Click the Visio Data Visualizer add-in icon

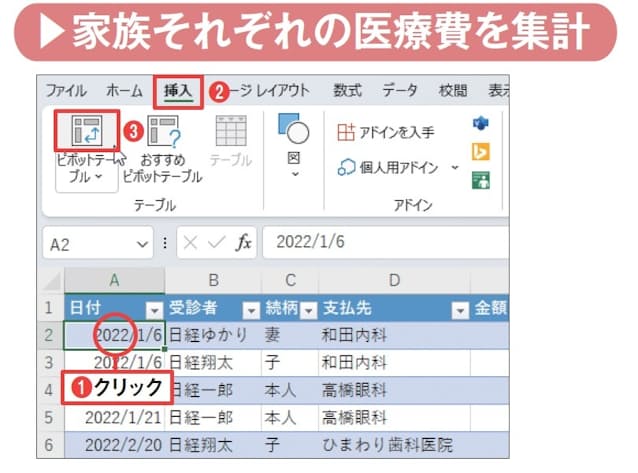(x=481, y=123)
